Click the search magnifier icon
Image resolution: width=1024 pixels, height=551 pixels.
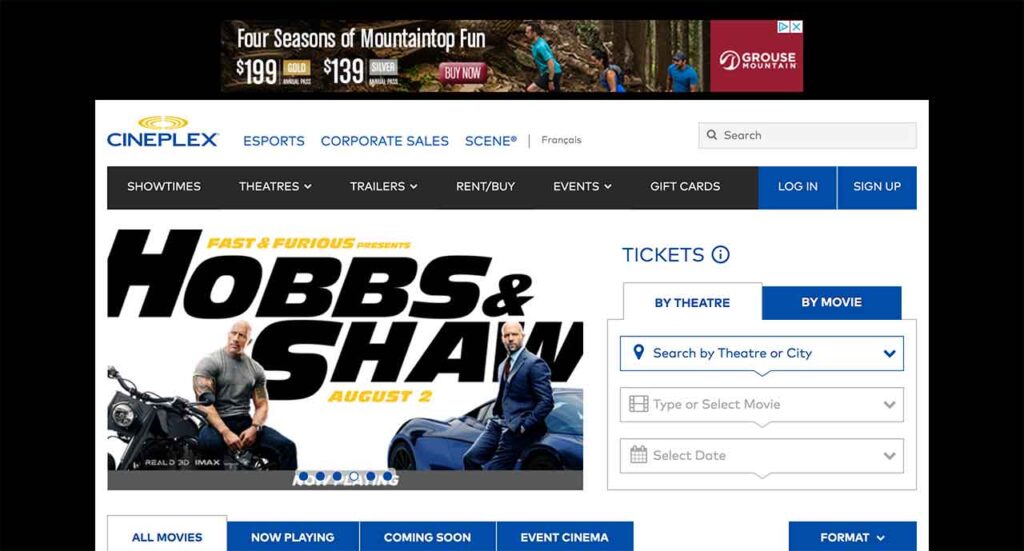(712, 135)
